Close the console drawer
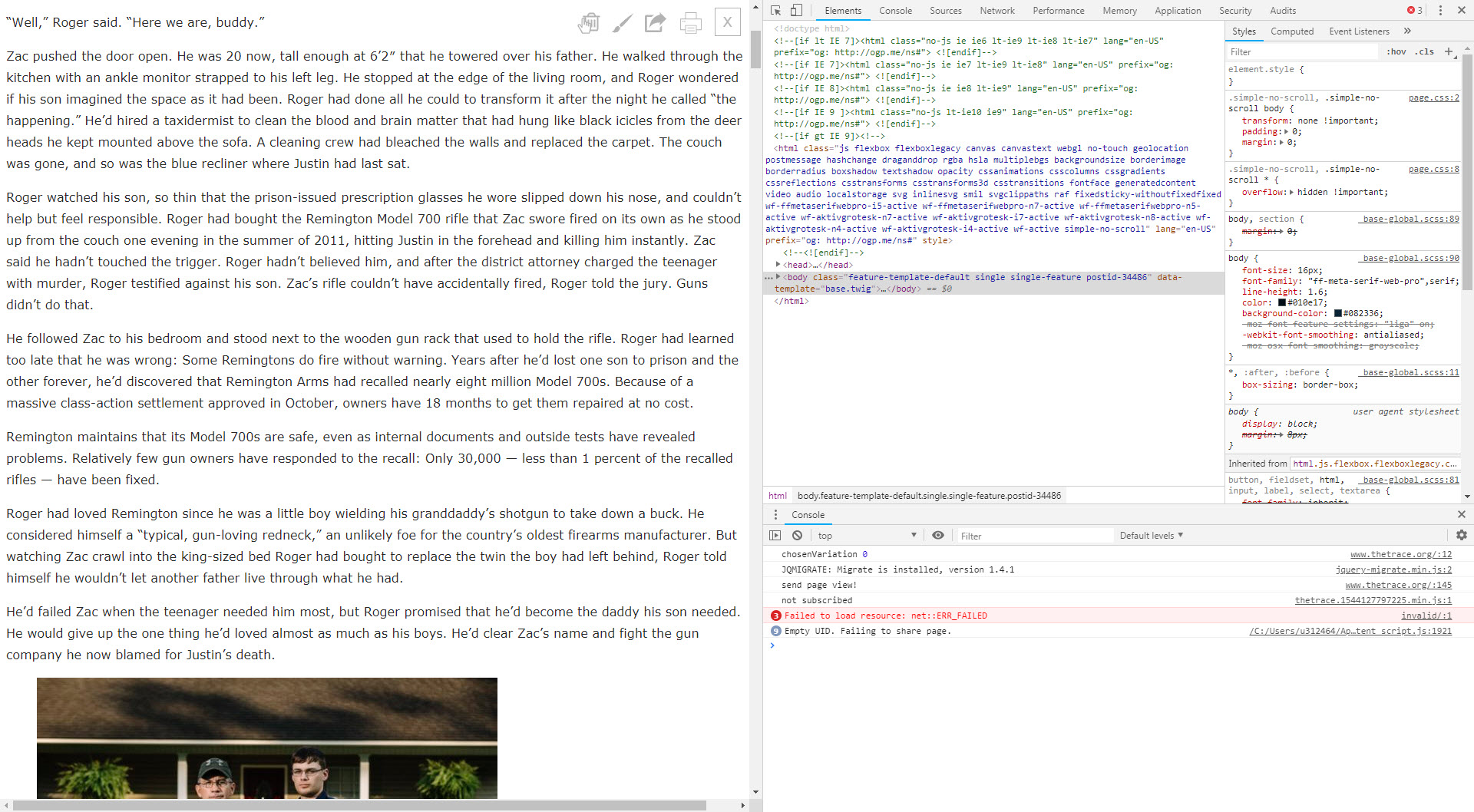 [1461, 515]
